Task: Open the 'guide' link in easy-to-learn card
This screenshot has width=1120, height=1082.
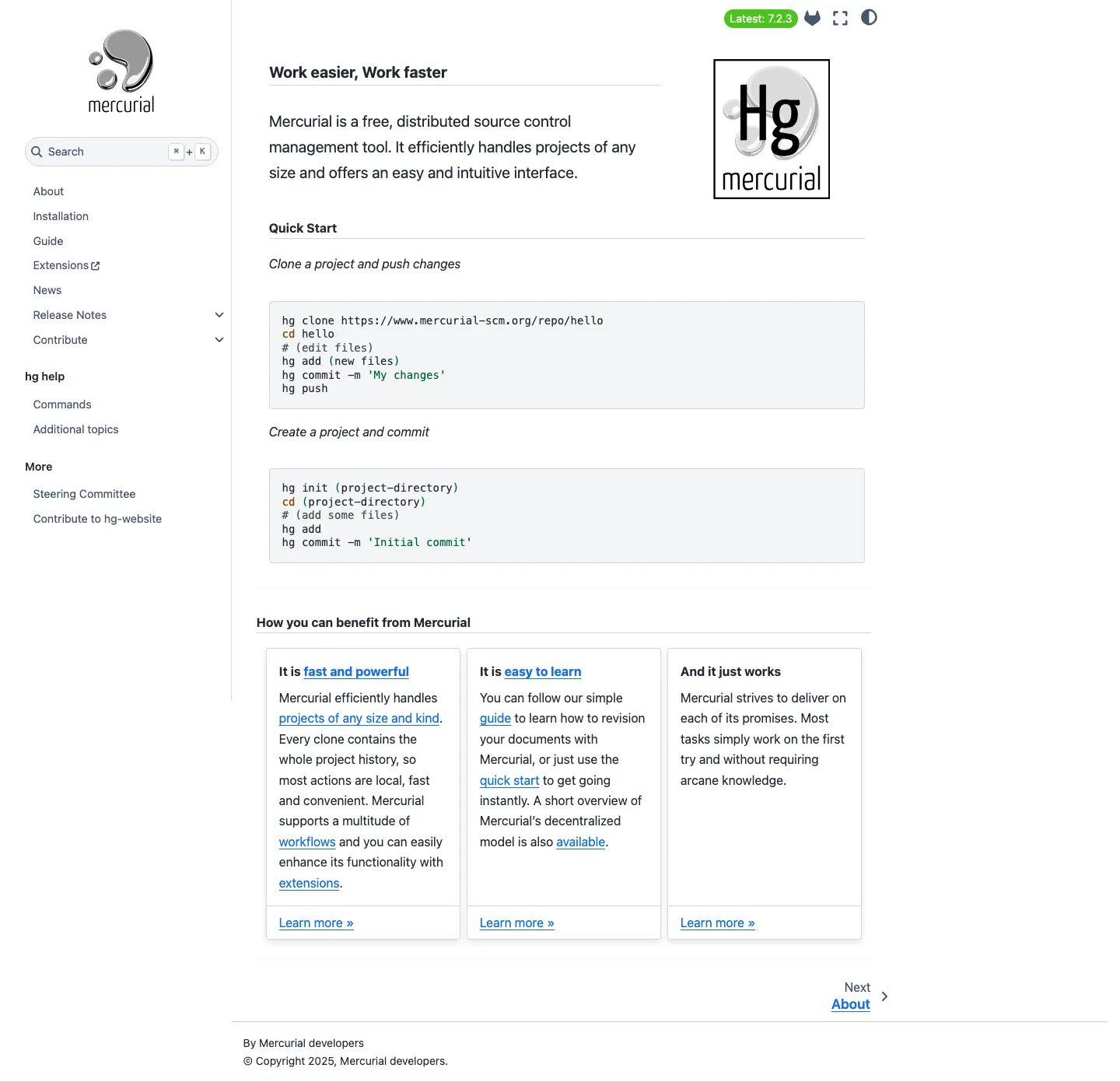Action: coord(495,718)
